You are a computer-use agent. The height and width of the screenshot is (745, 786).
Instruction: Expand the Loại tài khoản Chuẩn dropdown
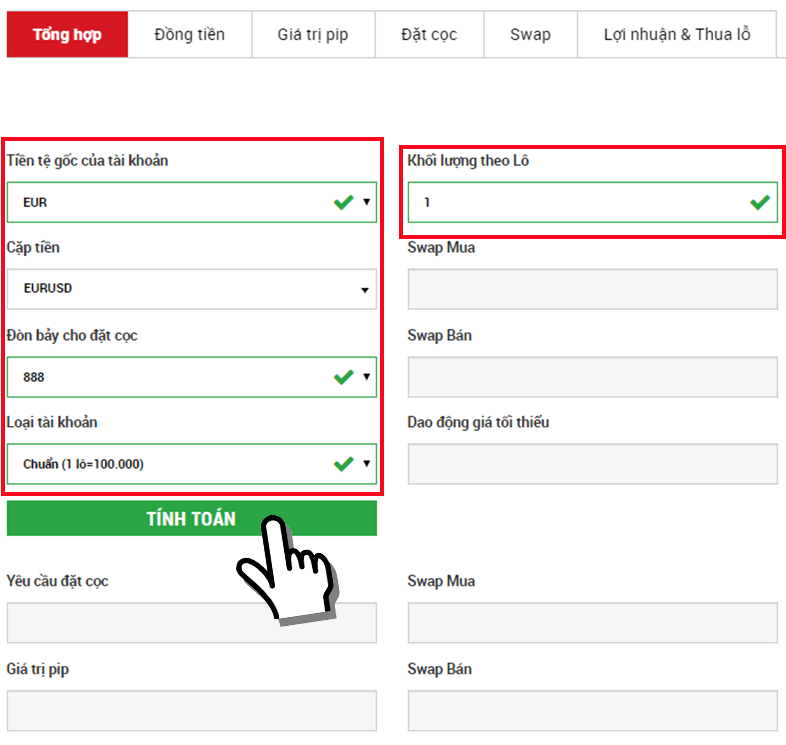pyautogui.click(x=191, y=464)
